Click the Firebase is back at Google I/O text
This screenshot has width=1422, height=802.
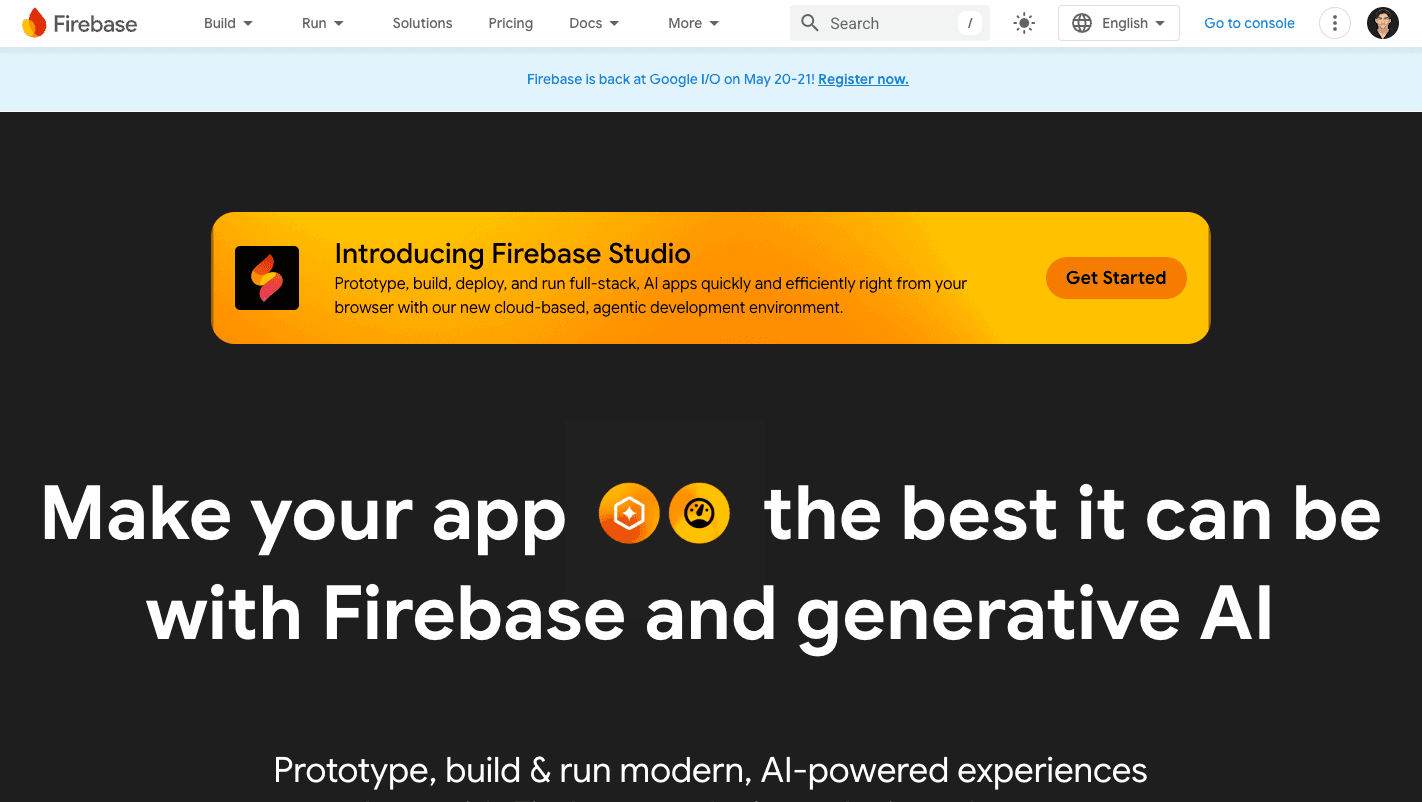(x=671, y=79)
